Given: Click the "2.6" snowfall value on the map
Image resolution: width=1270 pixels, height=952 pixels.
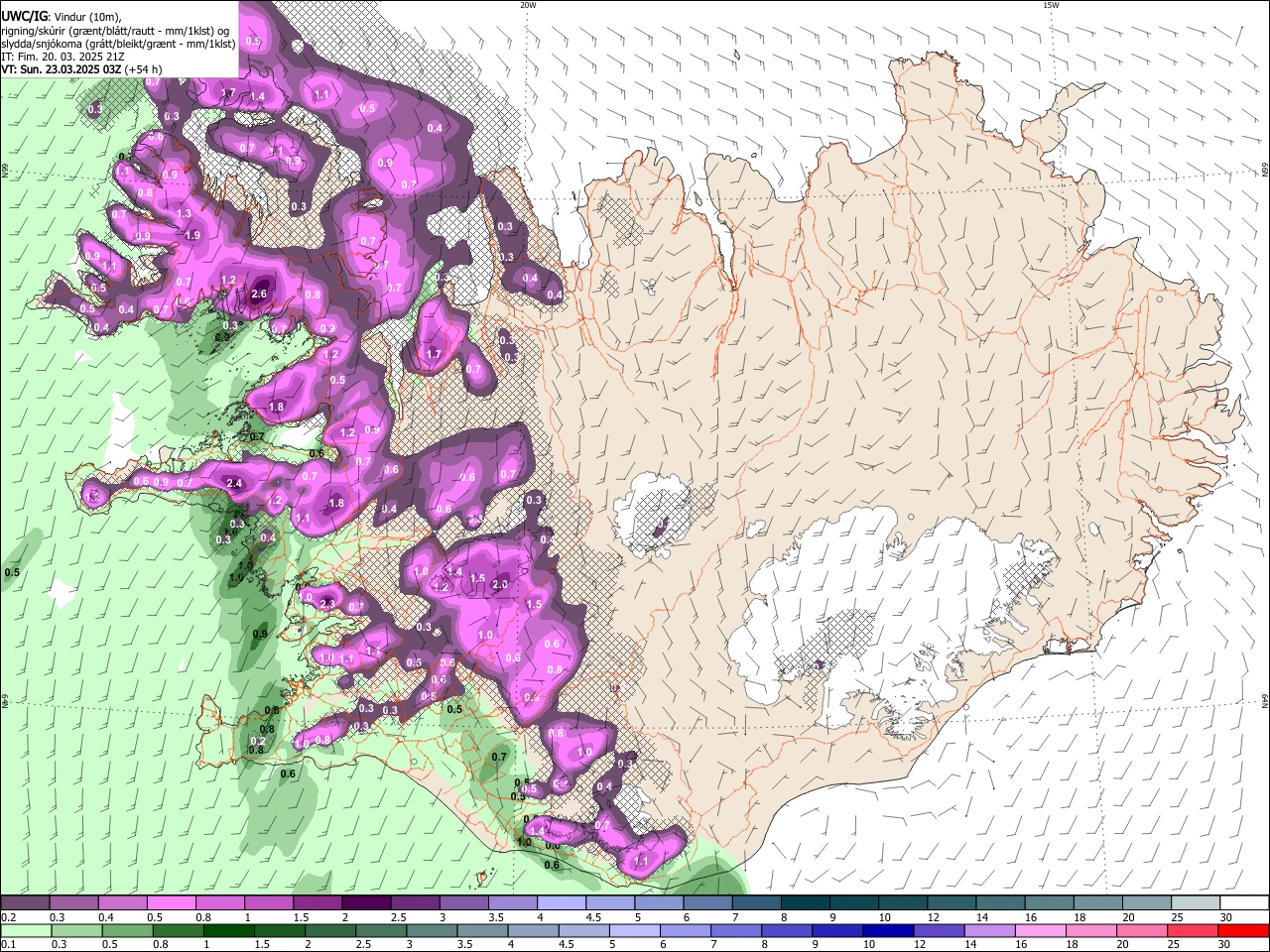Looking at the screenshot, I should point(260,295).
